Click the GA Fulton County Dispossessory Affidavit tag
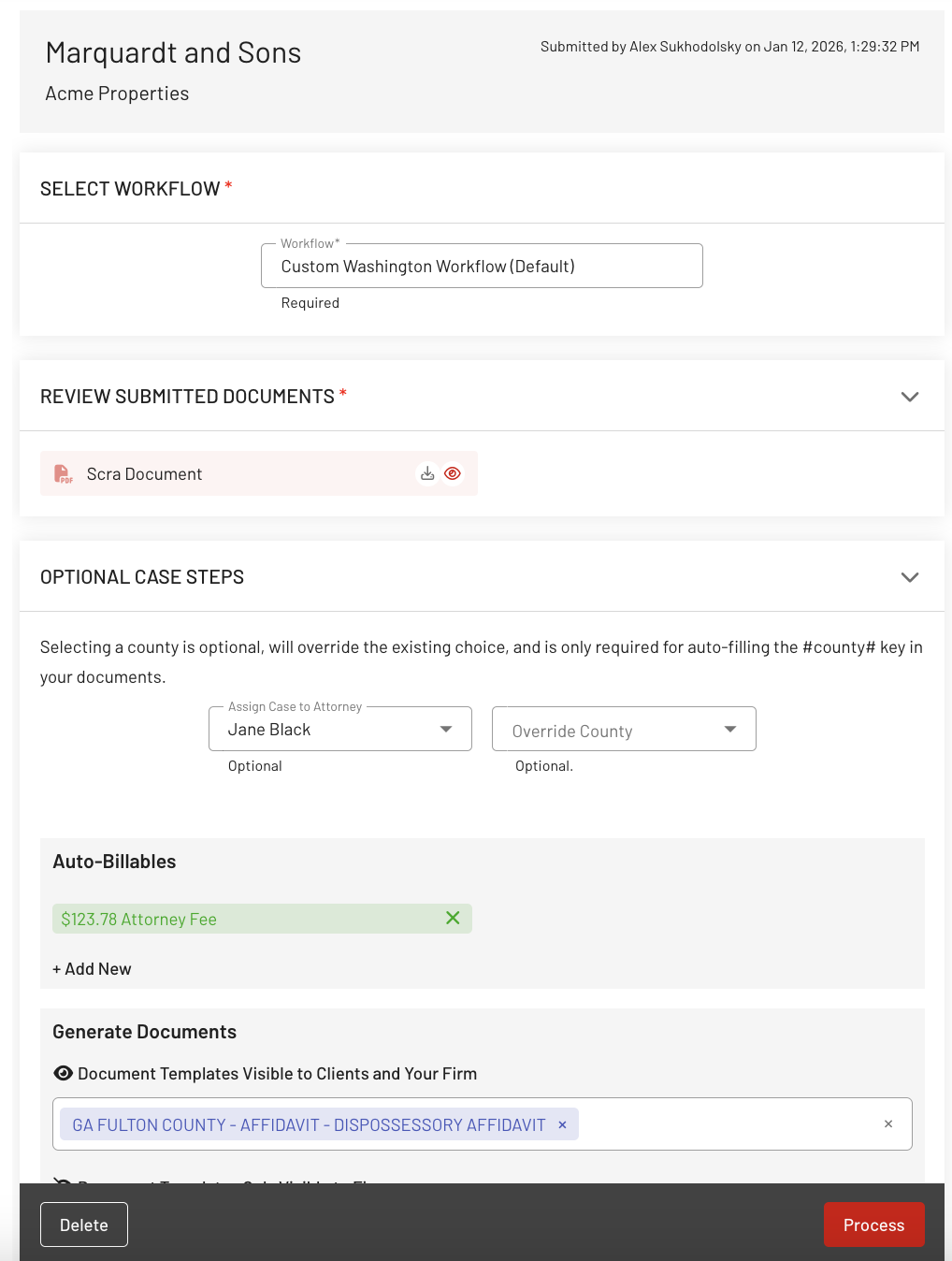952x1261 pixels. (309, 1125)
